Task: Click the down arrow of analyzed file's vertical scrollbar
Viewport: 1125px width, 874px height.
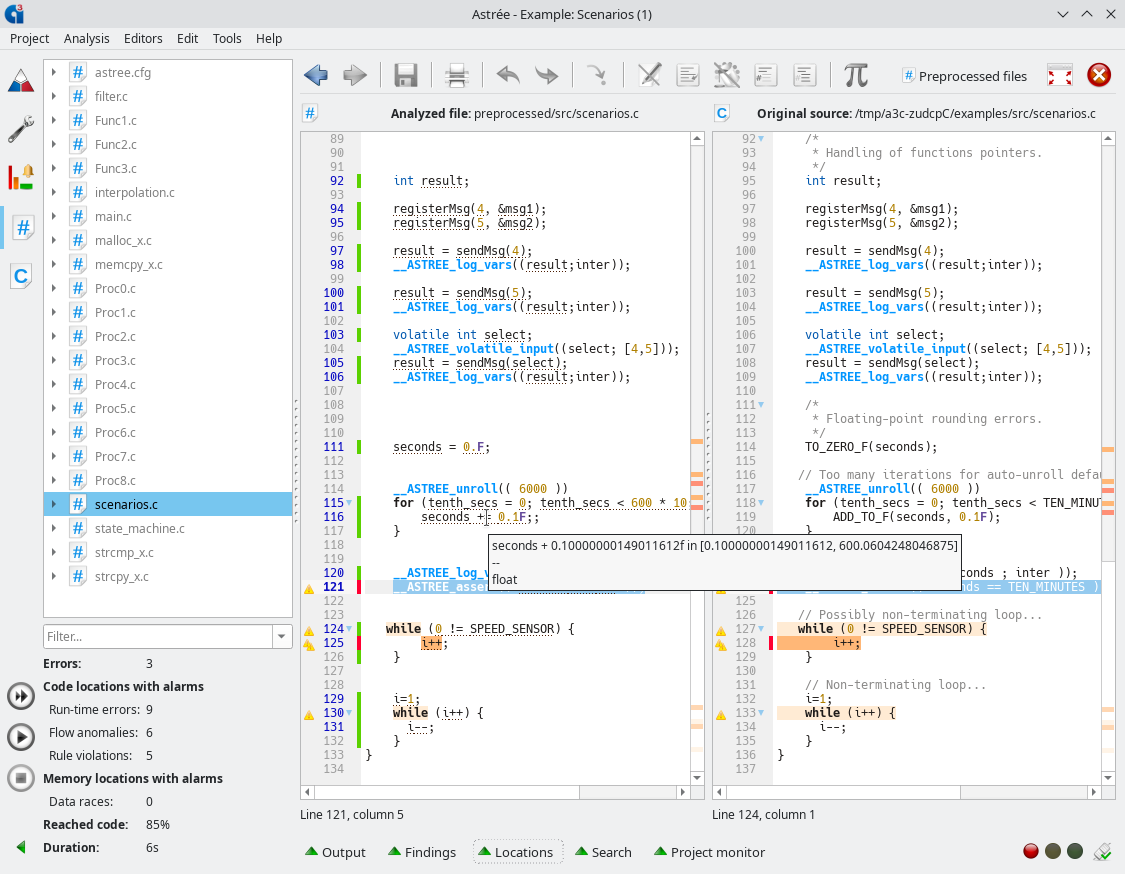Action: [x=697, y=778]
